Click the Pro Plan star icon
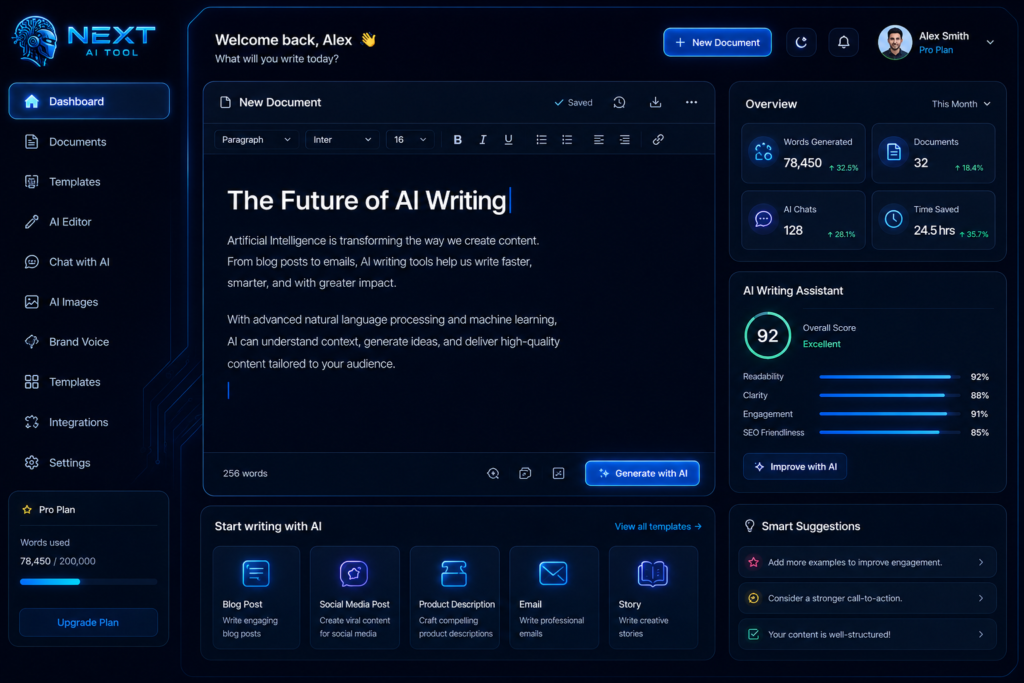1024x683 pixels. point(27,509)
